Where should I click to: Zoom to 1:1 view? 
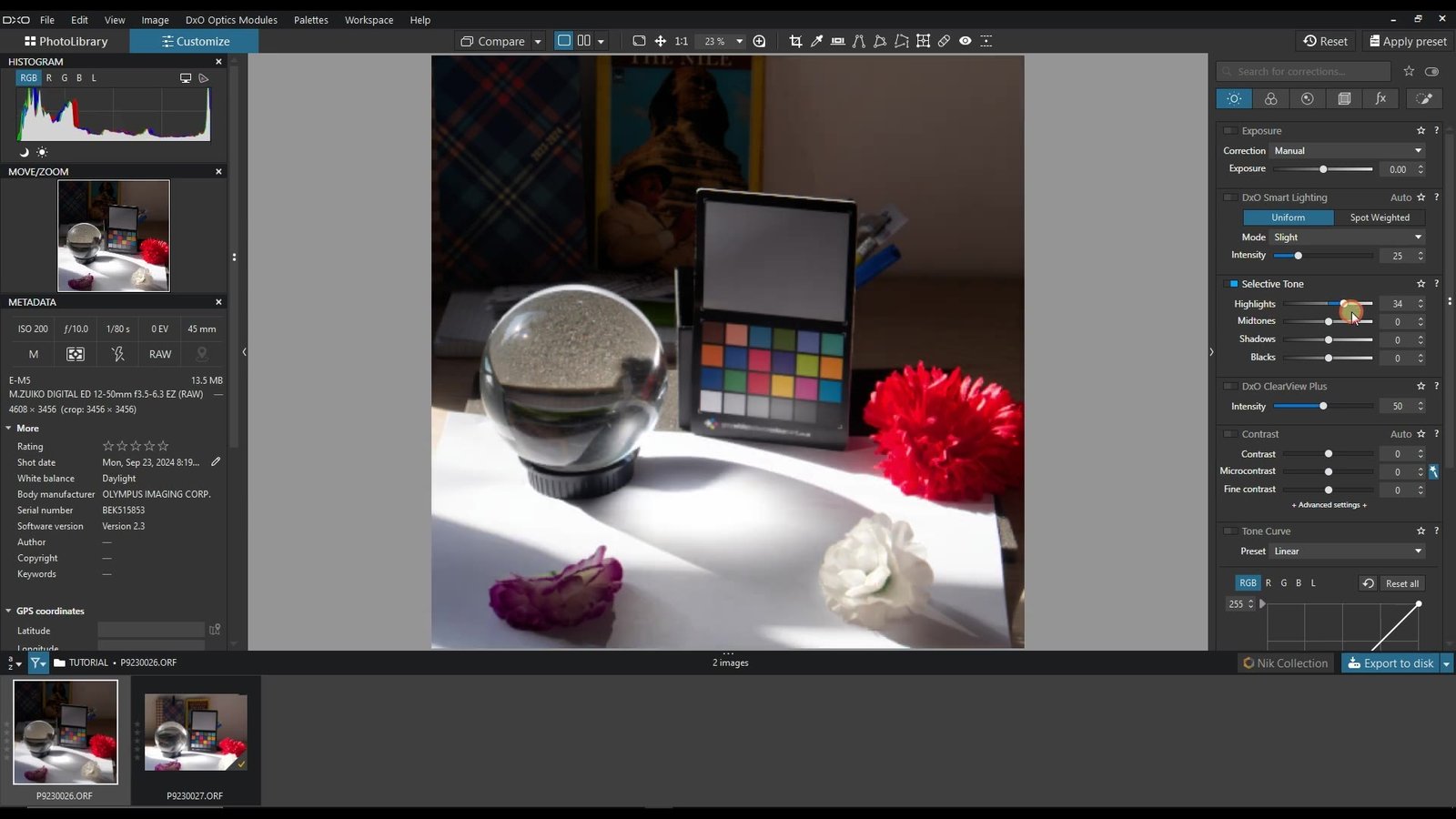tap(681, 41)
